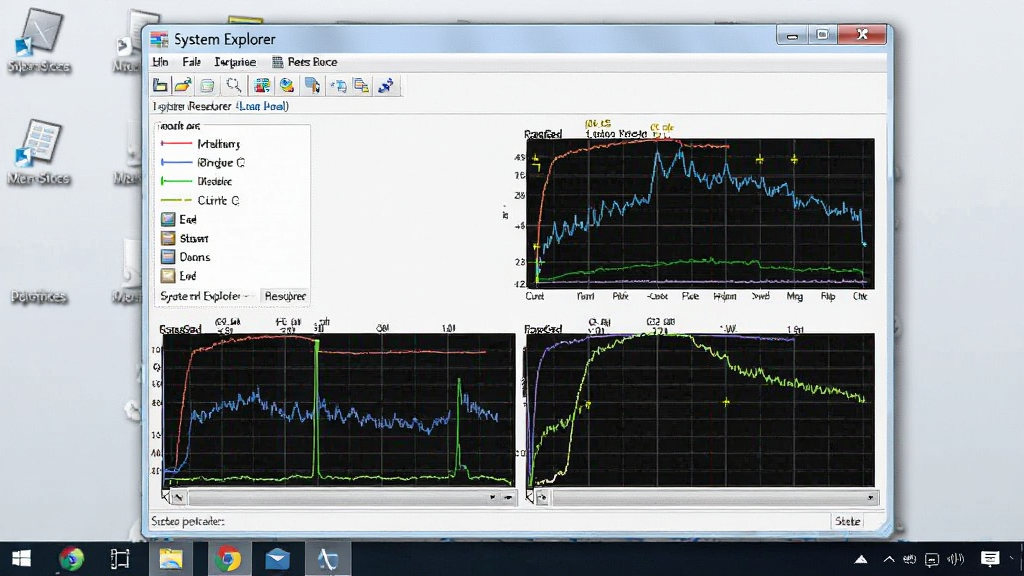
Task: Open the Pets Roce menu
Action: point(305,62)
